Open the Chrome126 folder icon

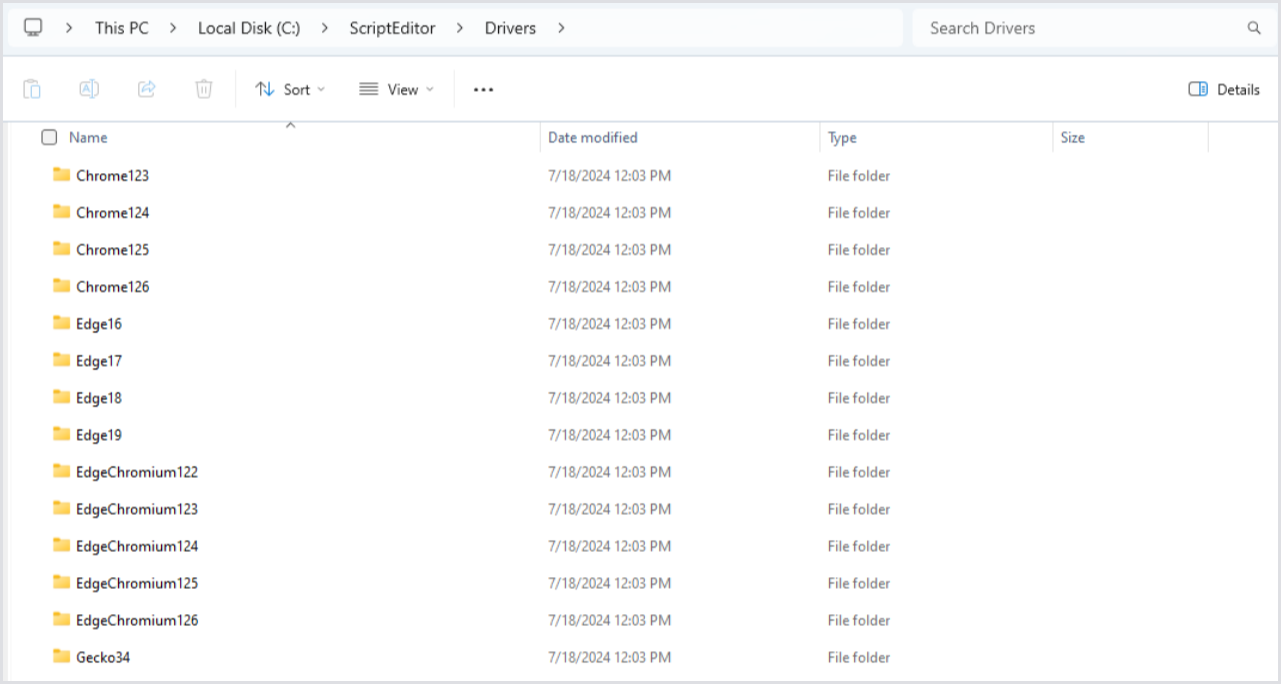coord(62,286)
